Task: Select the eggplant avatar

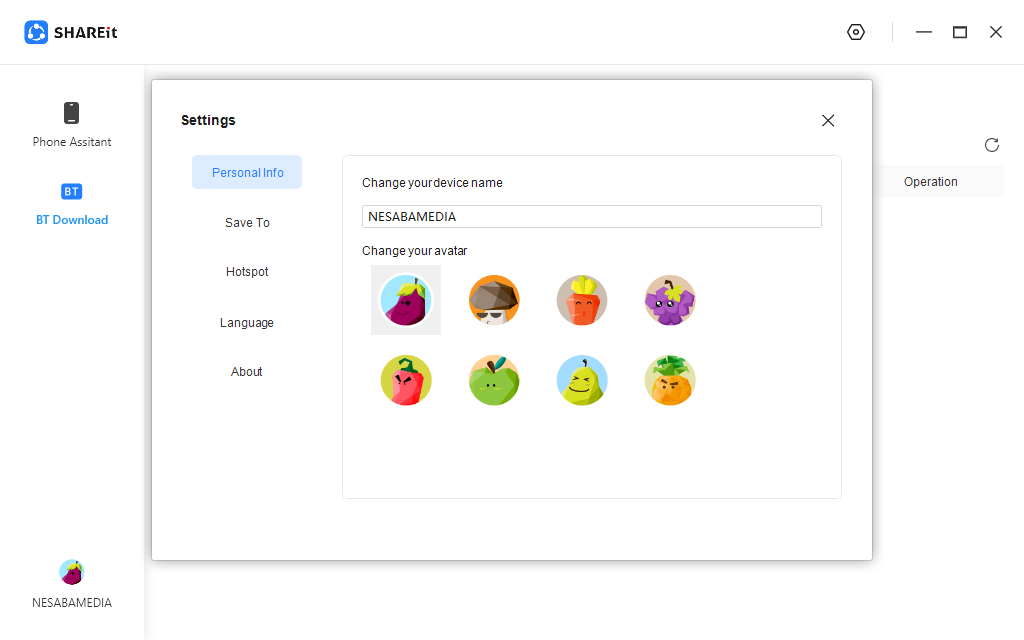Action: [x=406, y=300]
